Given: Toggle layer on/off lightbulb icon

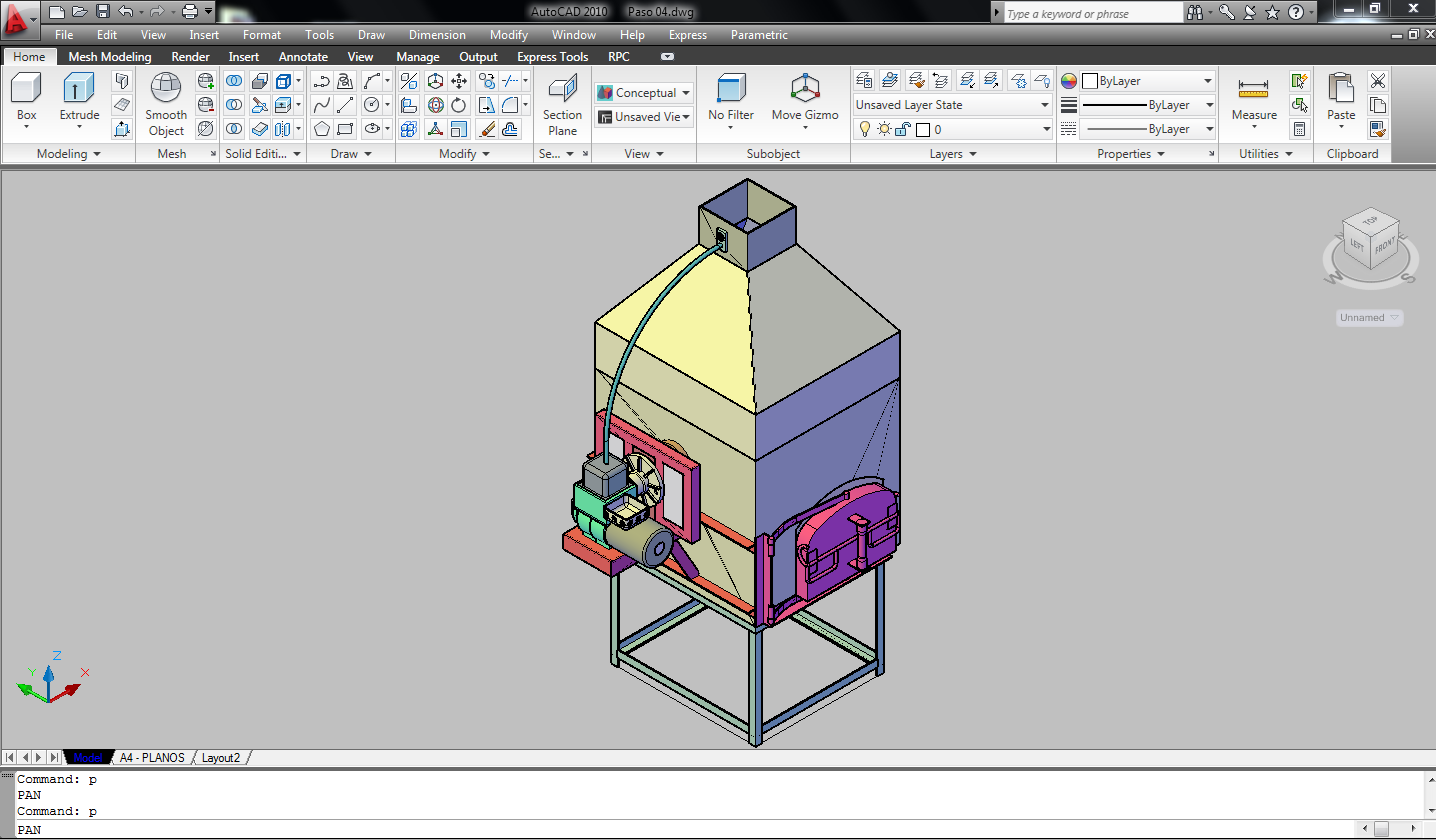Looking at the screenshot, I should tap(866, 129).
